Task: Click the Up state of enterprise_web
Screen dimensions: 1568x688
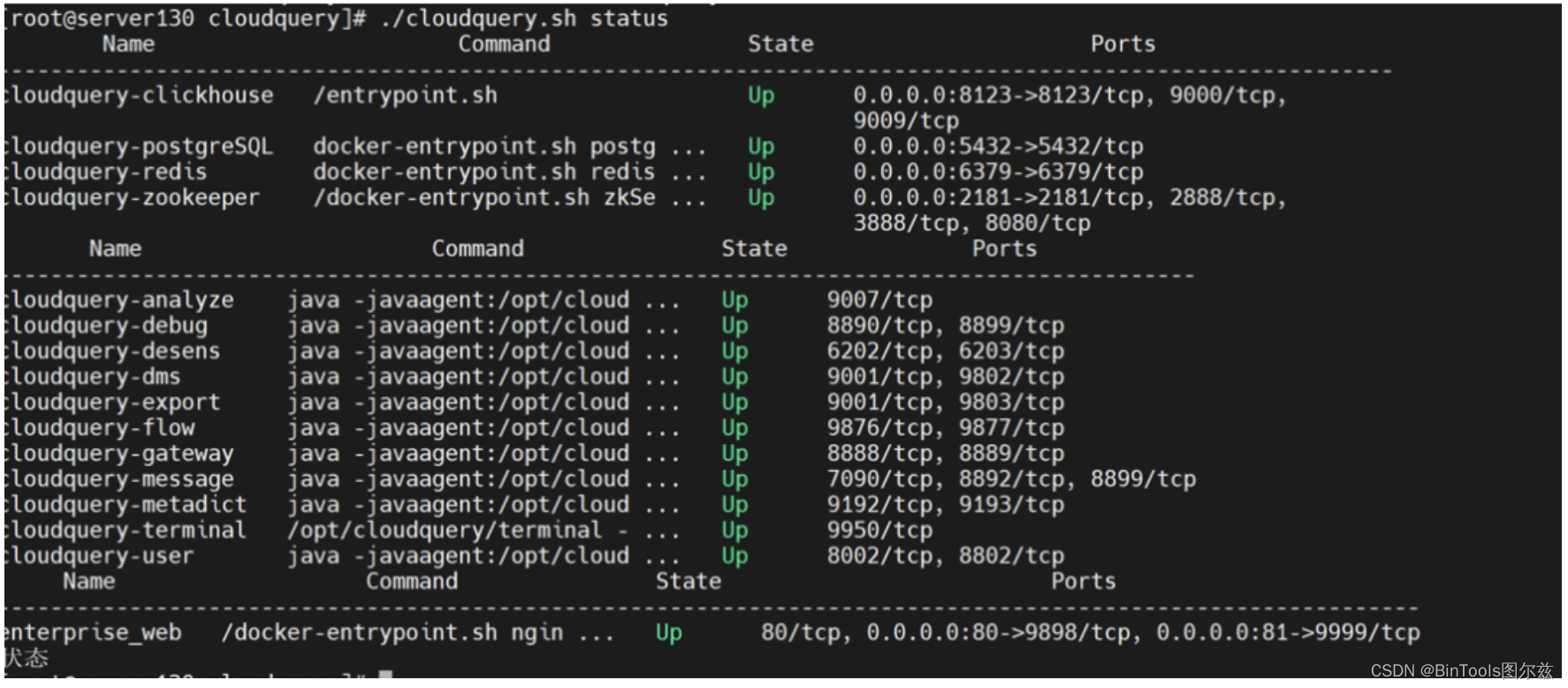Action: [669, 634]
